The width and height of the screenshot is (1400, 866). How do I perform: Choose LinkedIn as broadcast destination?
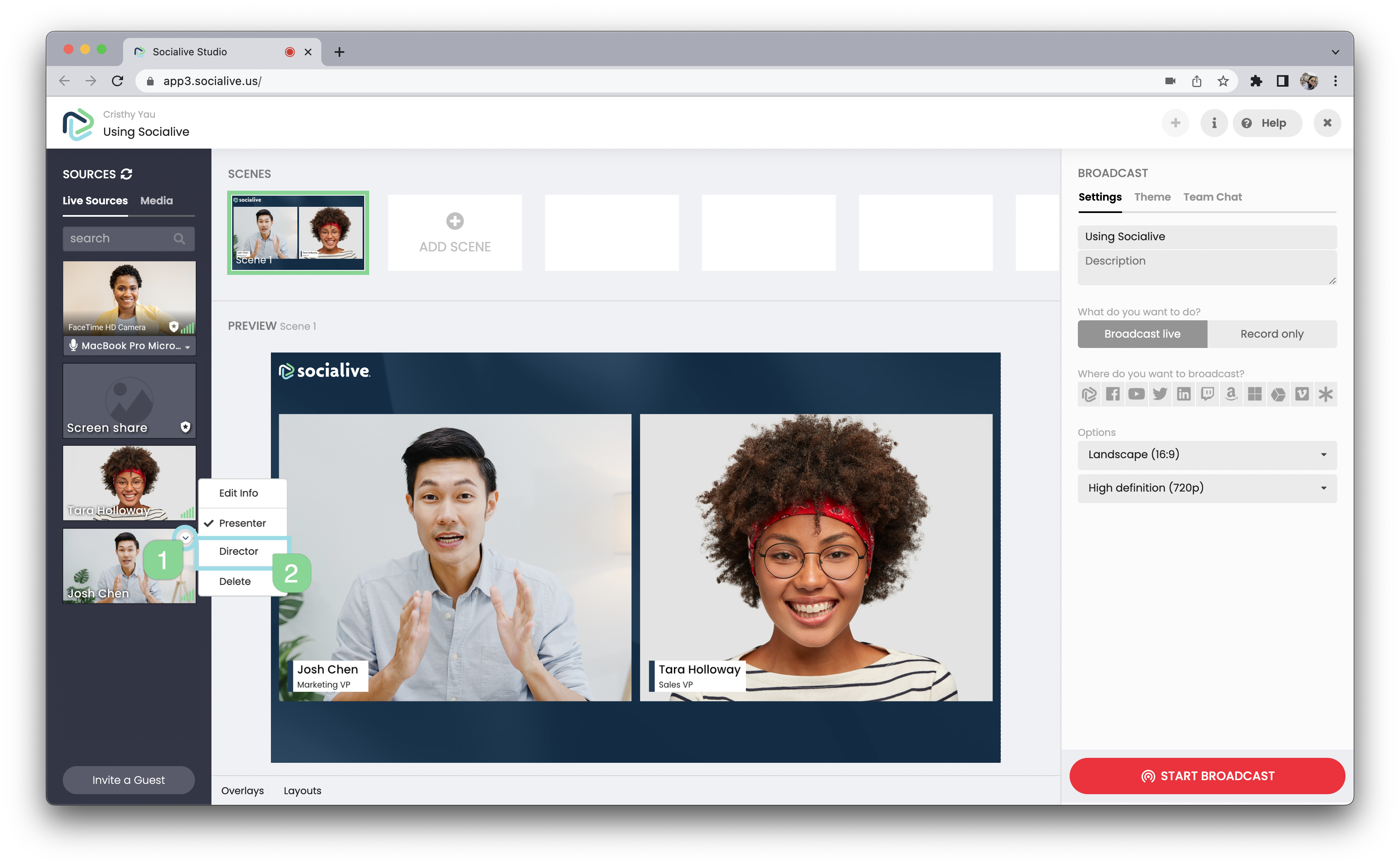1183,394
